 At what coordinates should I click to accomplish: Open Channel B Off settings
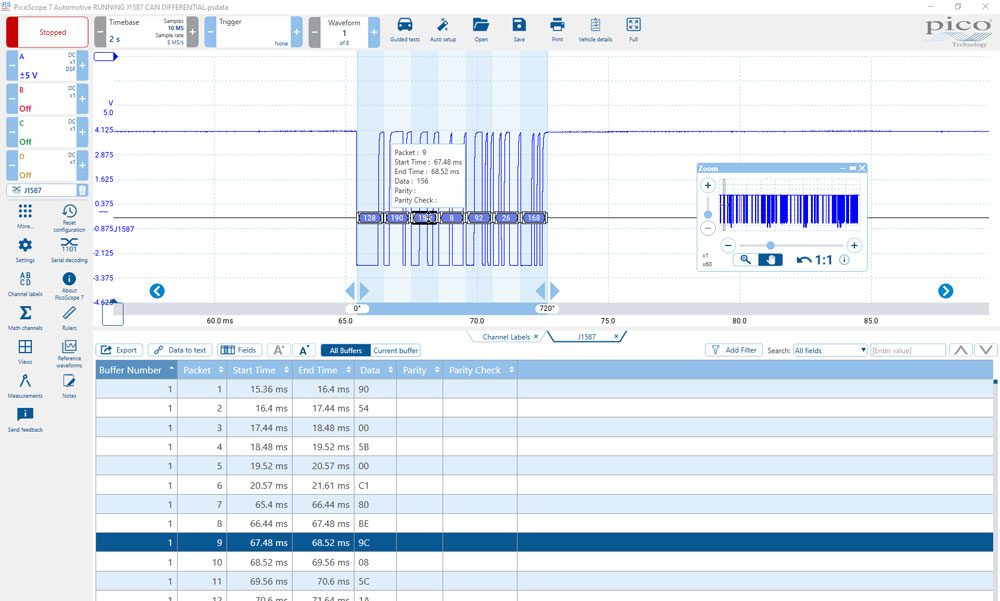click(x=47, y=98)
